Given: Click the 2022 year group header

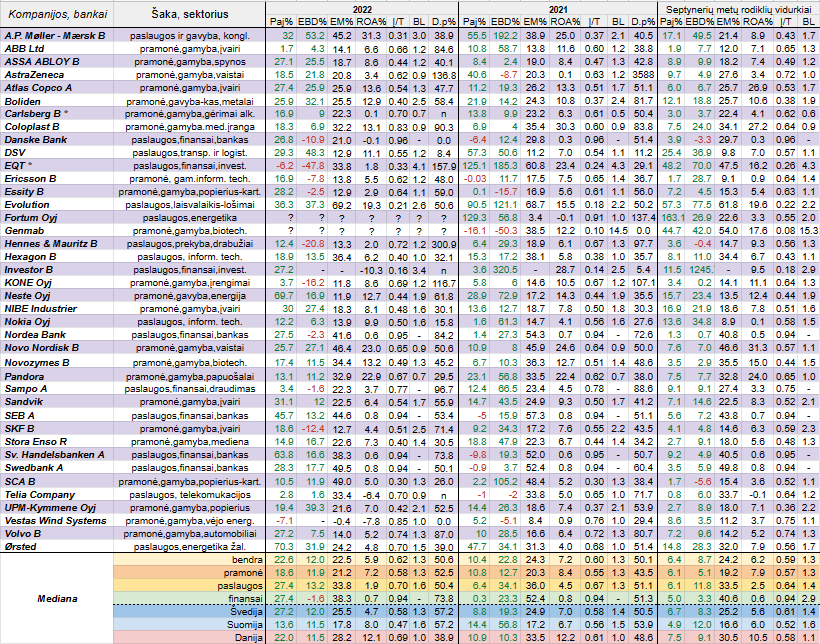Looking at the screenshot, I should pos(362,9).
